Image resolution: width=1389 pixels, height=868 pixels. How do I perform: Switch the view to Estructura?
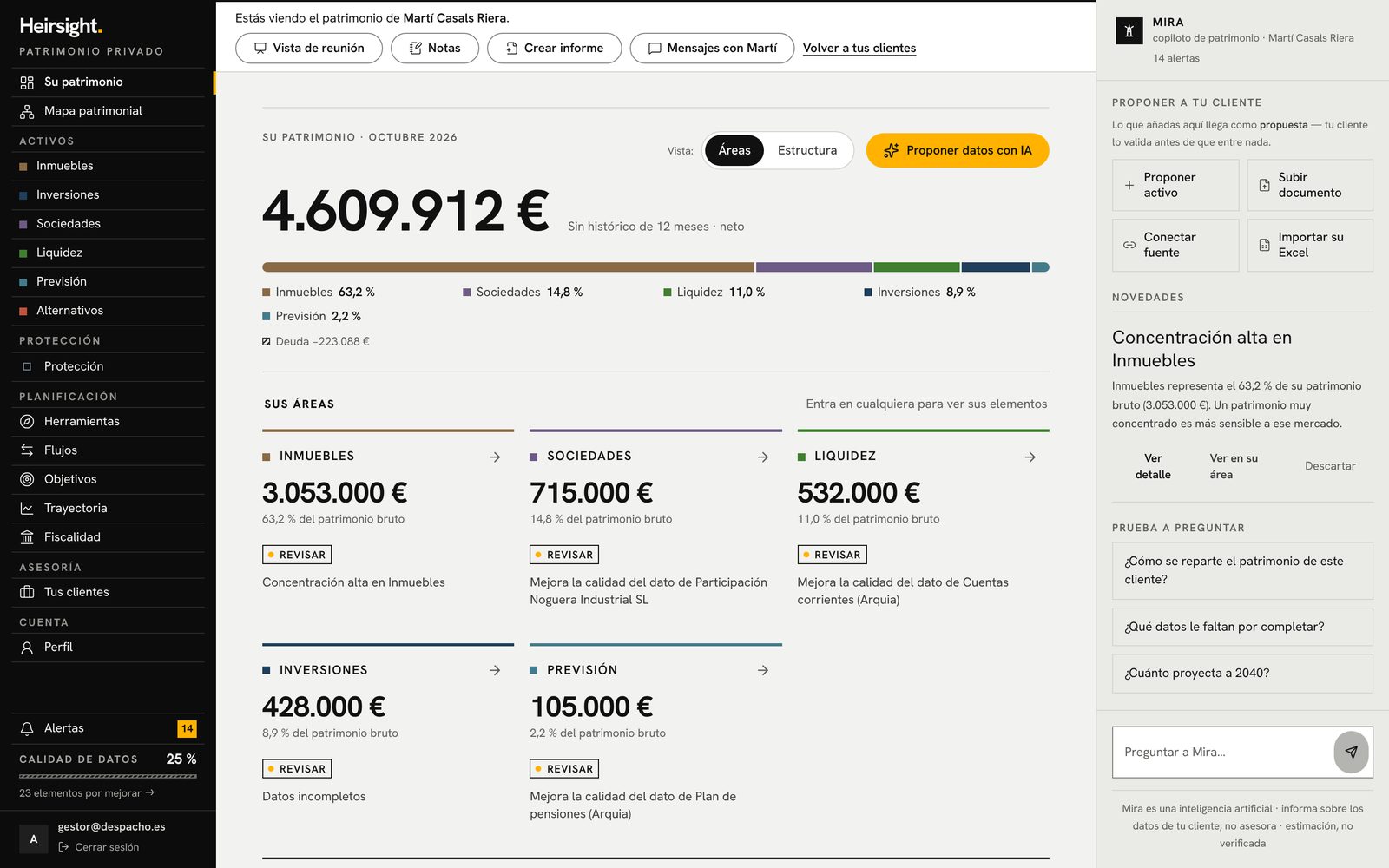pos(807,150)
